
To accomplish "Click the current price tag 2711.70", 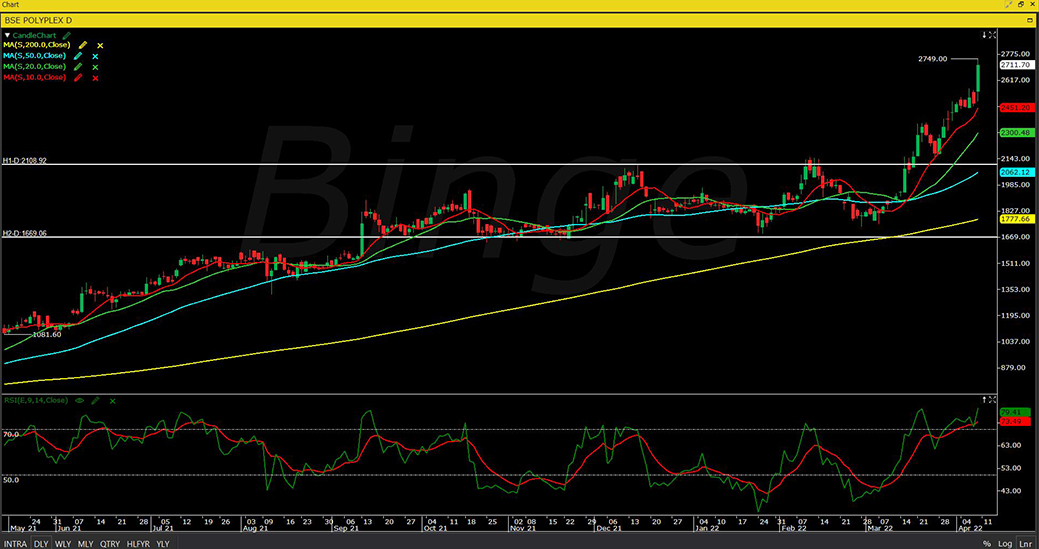I will (1016, 65).
